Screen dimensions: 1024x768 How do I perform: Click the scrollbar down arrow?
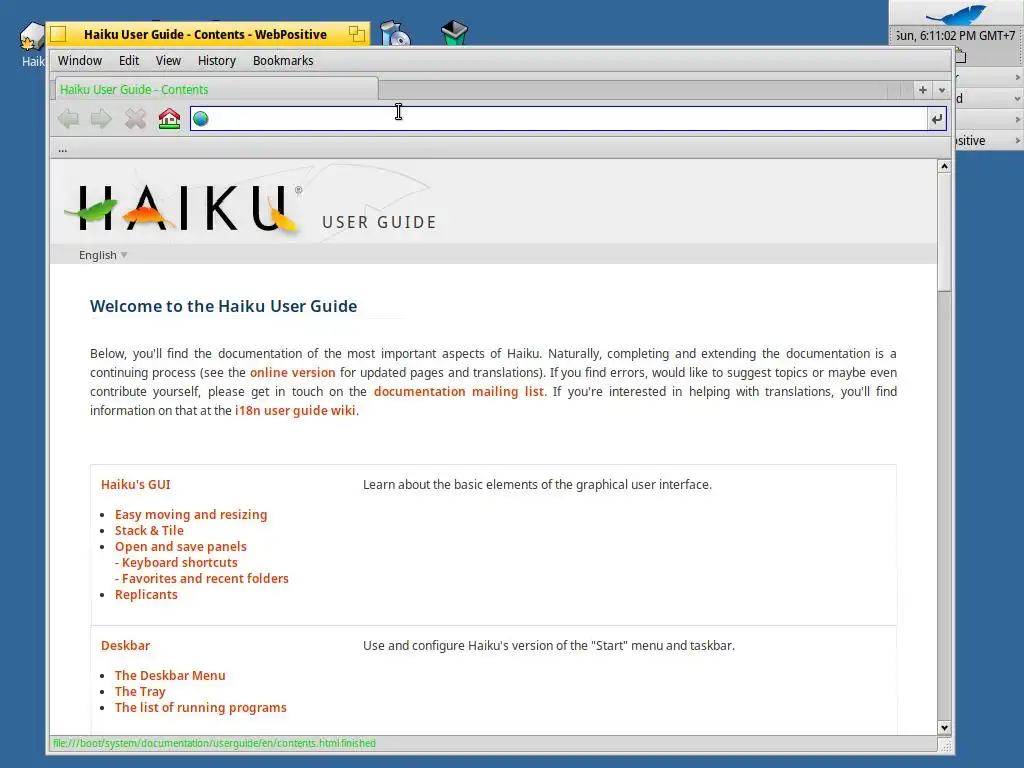pos(944,728)
